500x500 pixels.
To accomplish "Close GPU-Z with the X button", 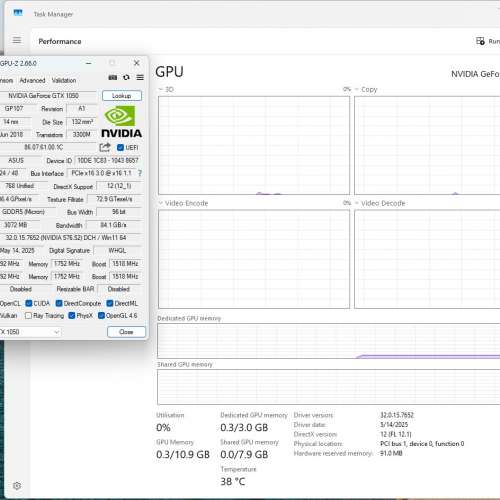I will tap(137, 63).
